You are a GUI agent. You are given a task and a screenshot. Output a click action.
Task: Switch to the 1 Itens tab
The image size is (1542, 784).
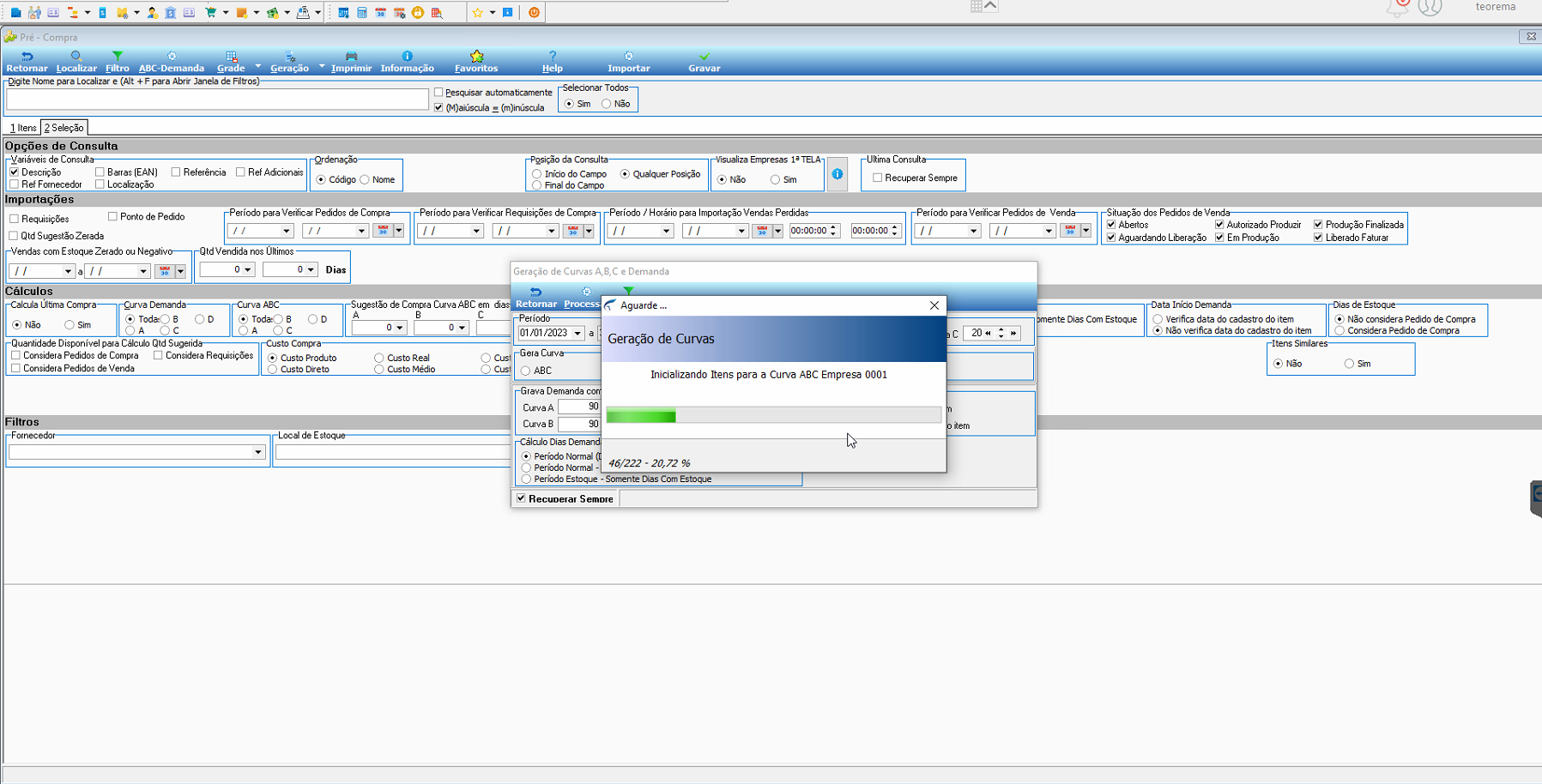coord(24,128)
